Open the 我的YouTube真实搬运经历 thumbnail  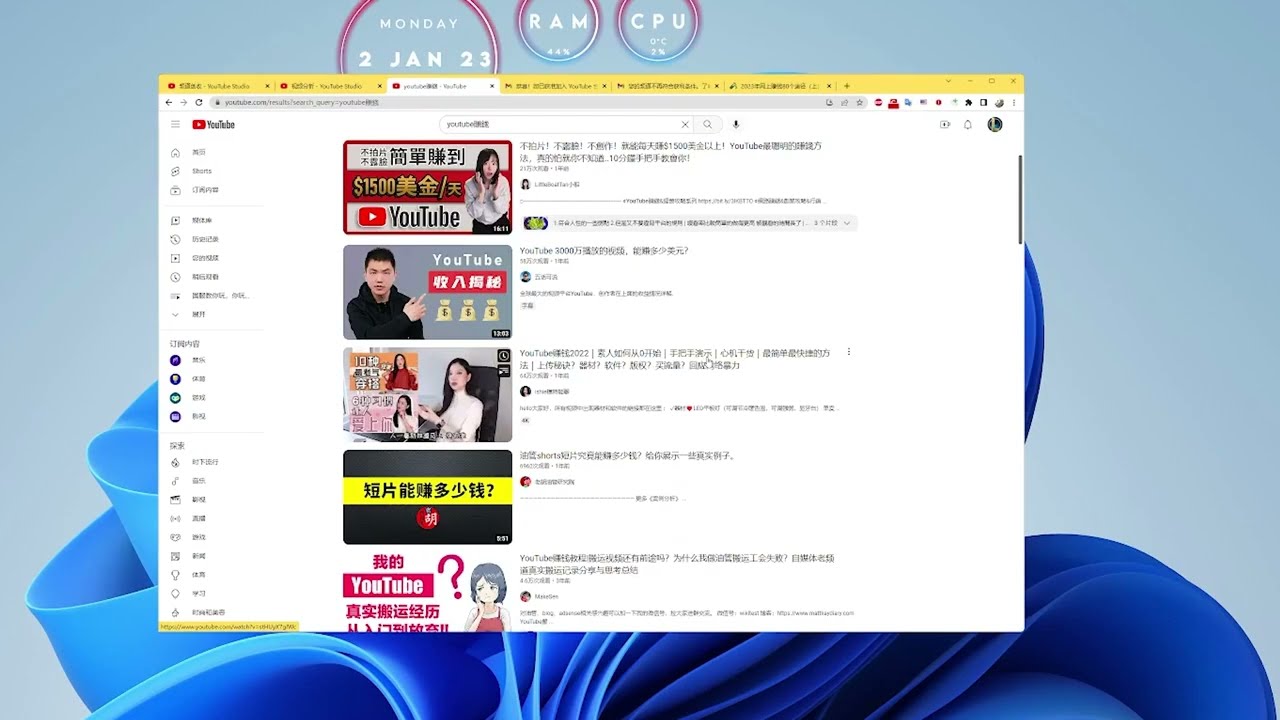click(427, 592)
